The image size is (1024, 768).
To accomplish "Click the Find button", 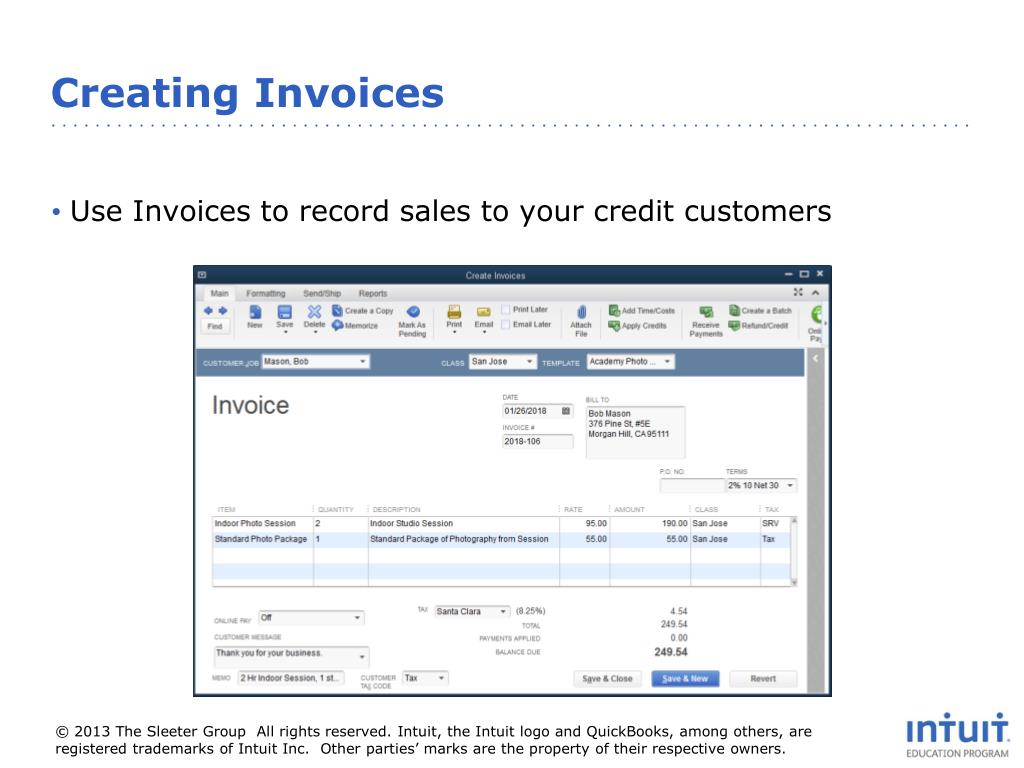I will [x=215, y=327].
